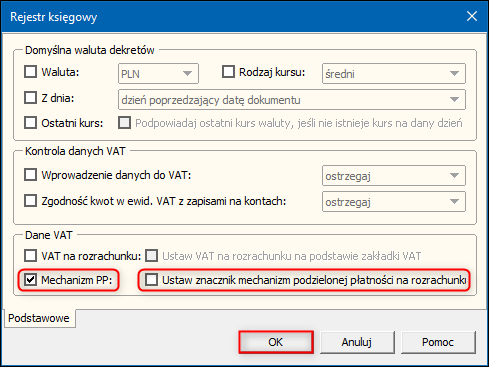The width and height of the screenshot is (489, 367).
Task: Expand the średni exchange rate type dropdown
Action: [394, 73]
